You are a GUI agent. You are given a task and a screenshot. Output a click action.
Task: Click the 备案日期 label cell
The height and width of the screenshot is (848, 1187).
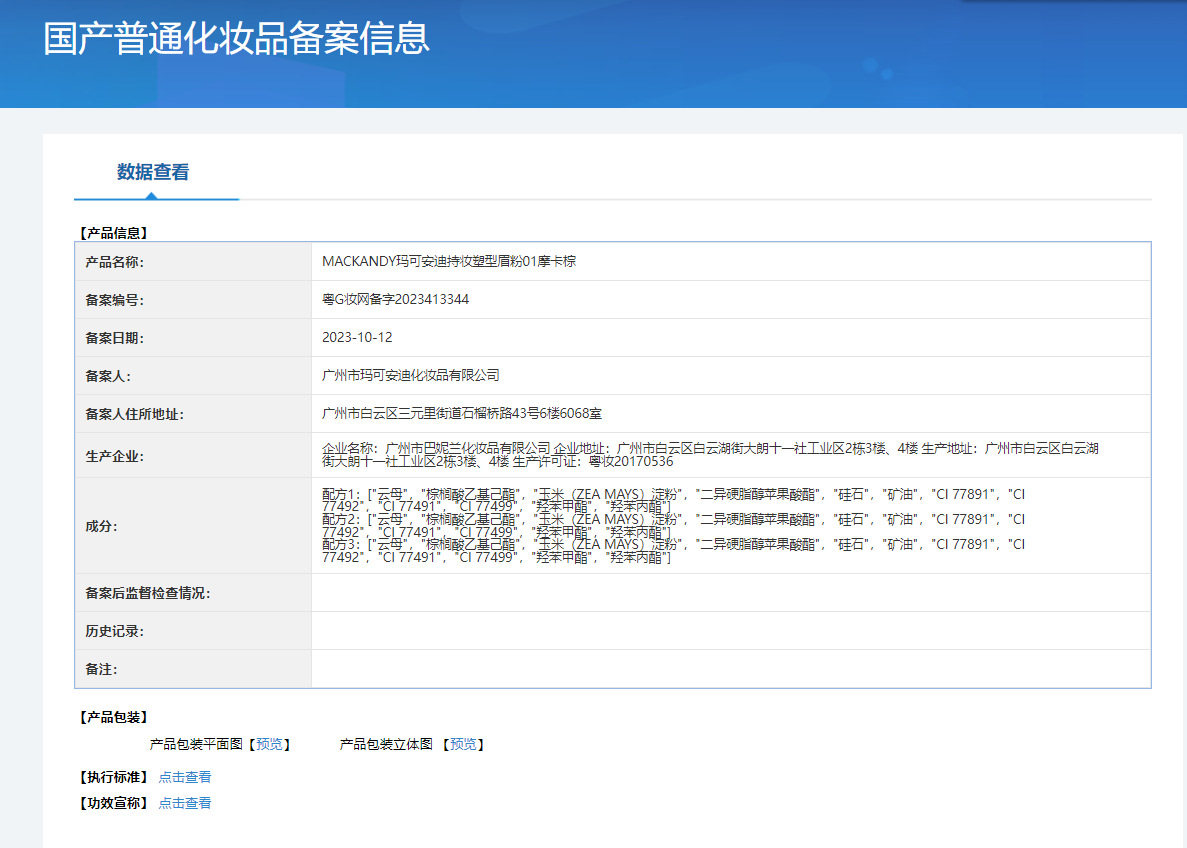(193, 338)
